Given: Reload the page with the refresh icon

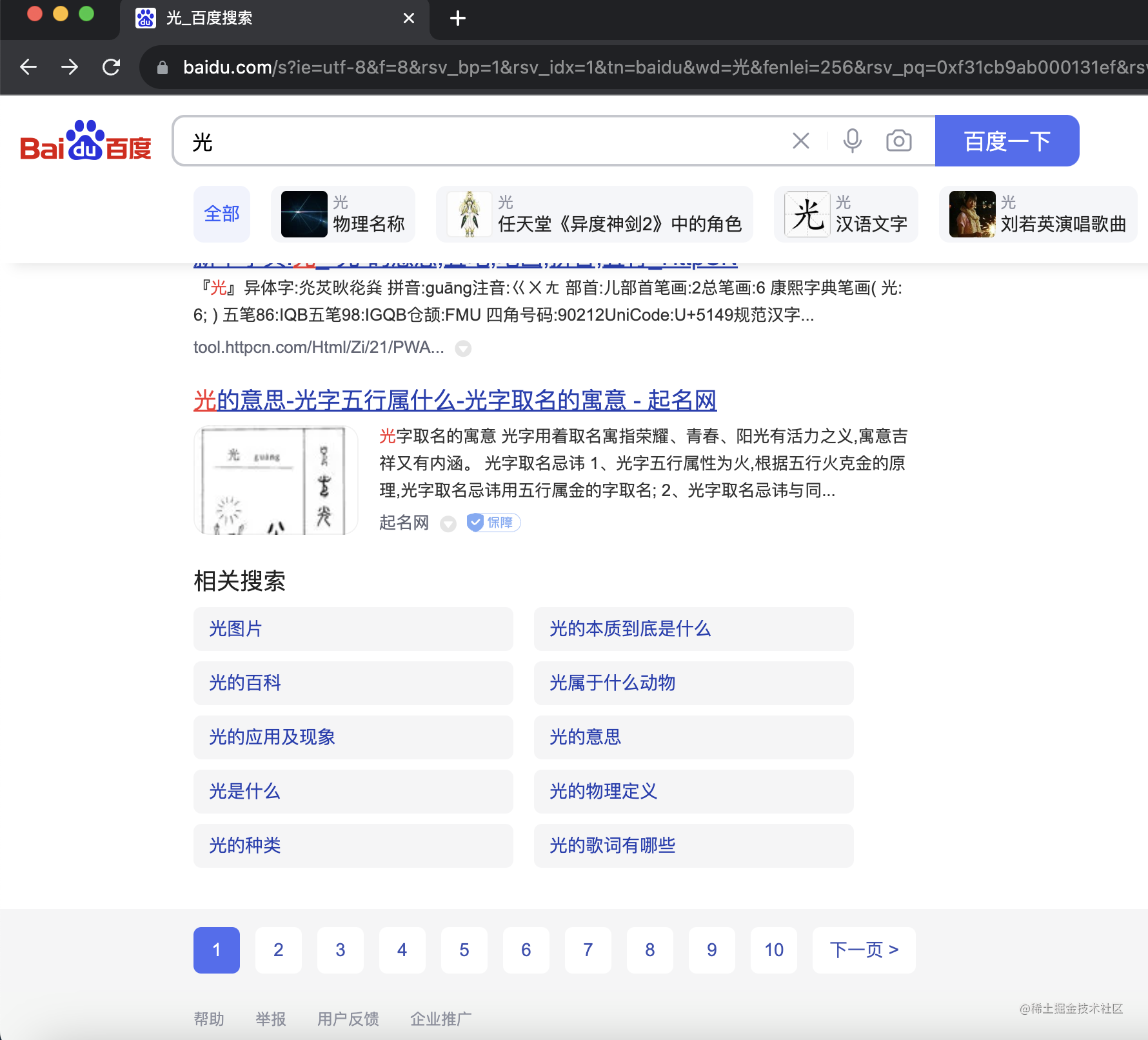Looking at the screenshot, I should [x=111, y=67].
